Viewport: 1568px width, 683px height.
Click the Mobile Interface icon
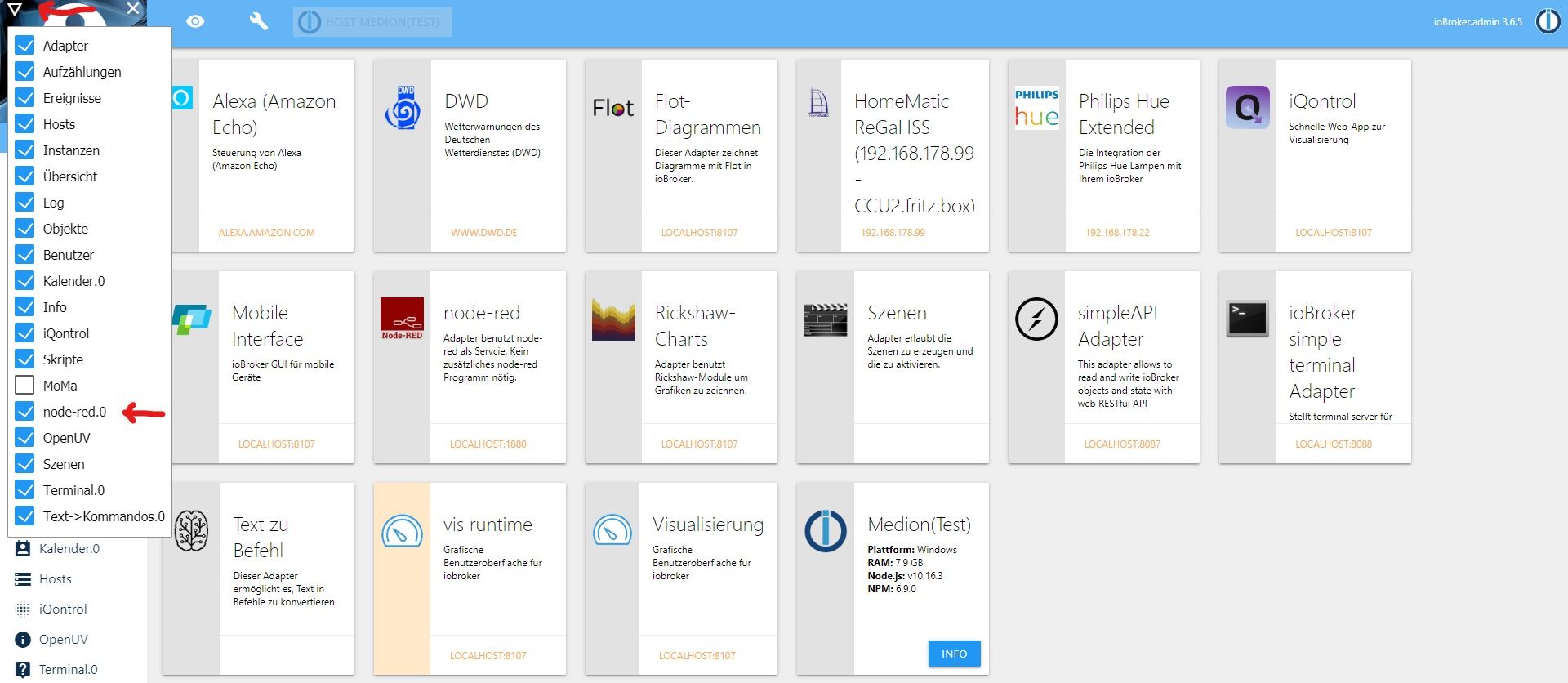tap(192, 319)
